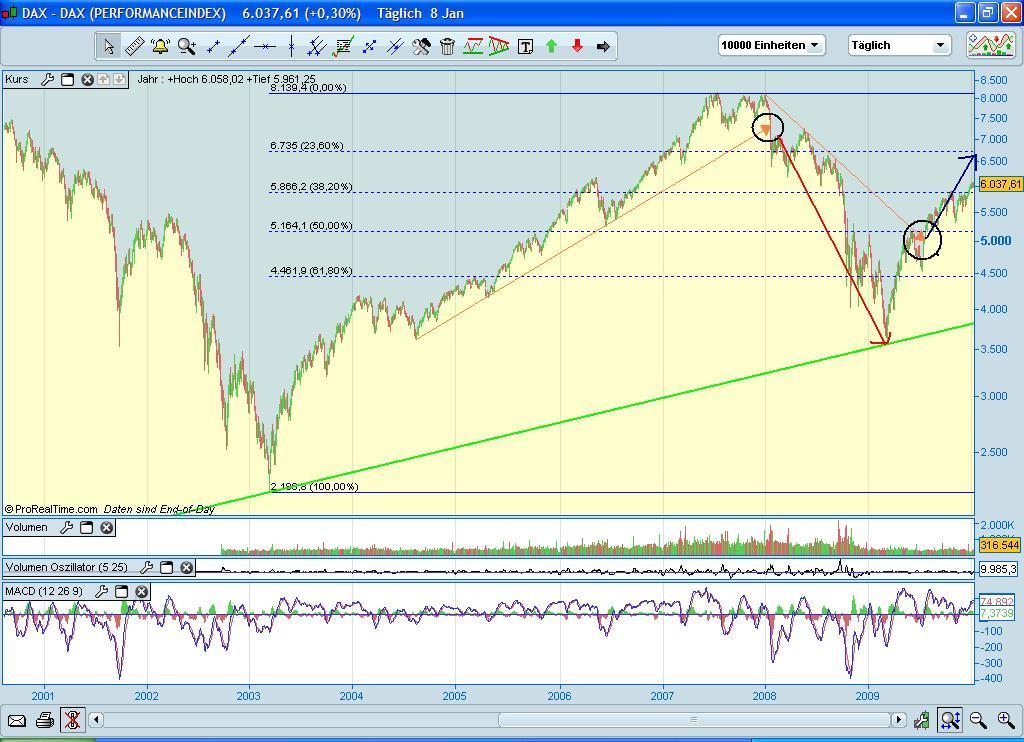Open Kurs panel settings with its wrench icon
The image size is (1024, 742).
tap(46, 79)
